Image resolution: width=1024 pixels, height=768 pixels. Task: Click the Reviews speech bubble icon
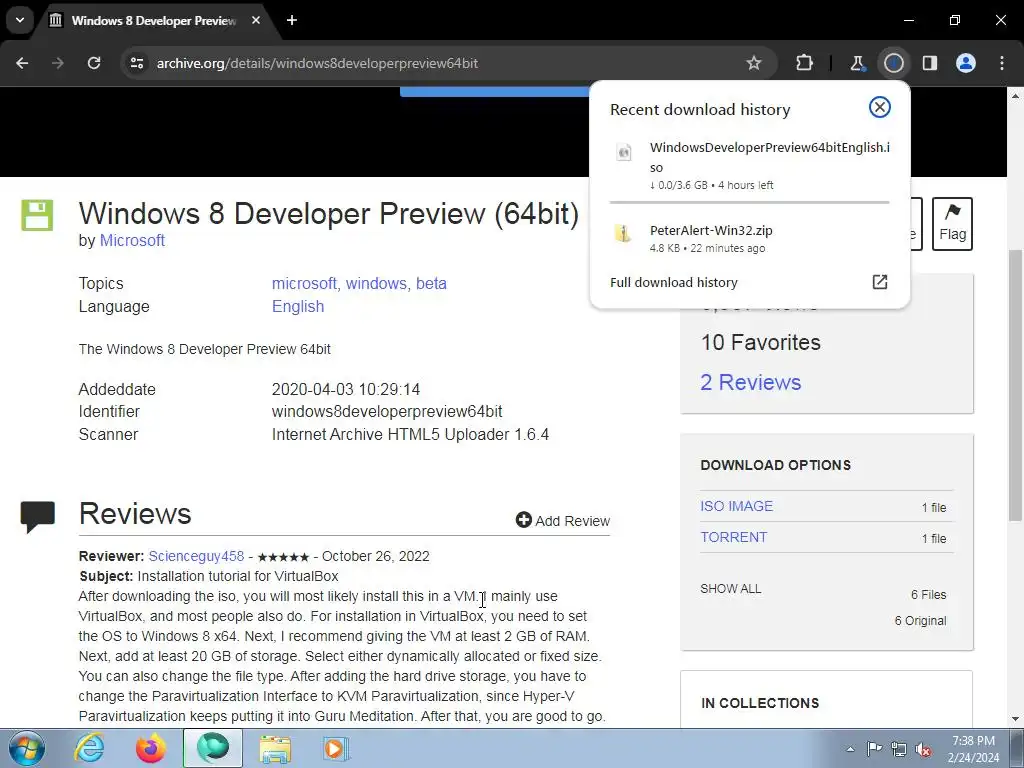[x=37, y=517]
